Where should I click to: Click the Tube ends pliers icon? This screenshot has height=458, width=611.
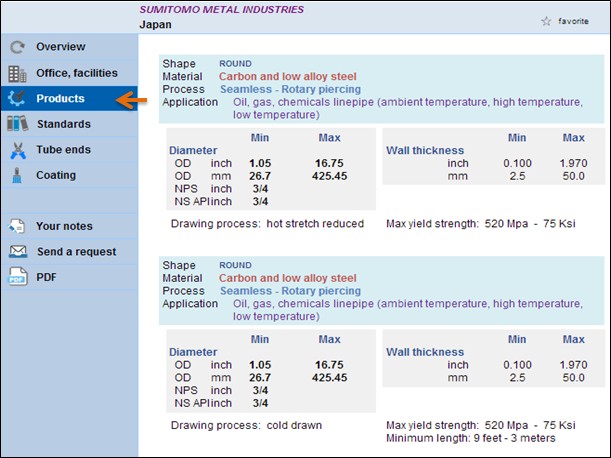[18, 150]
